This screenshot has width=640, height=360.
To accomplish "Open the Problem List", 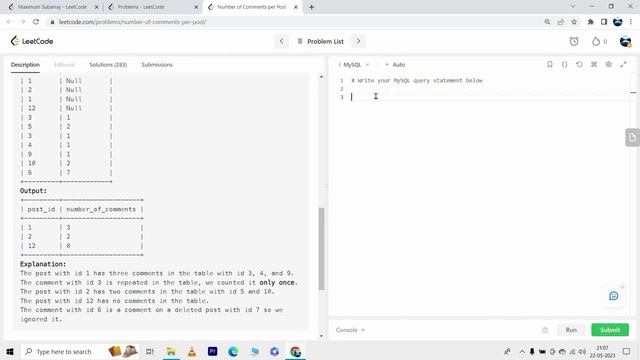I will tap(321, 41).
